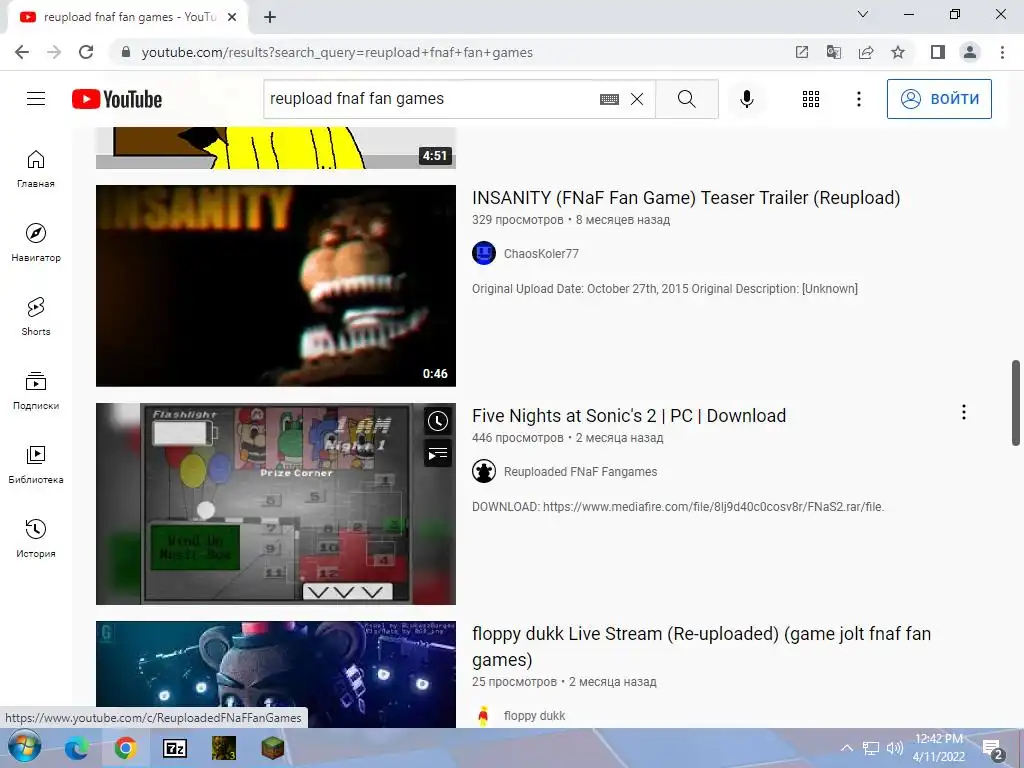1024x768 pixels.
Task: Open Five Nights at Sonic's 2 title
Action: tap(629, 416)
